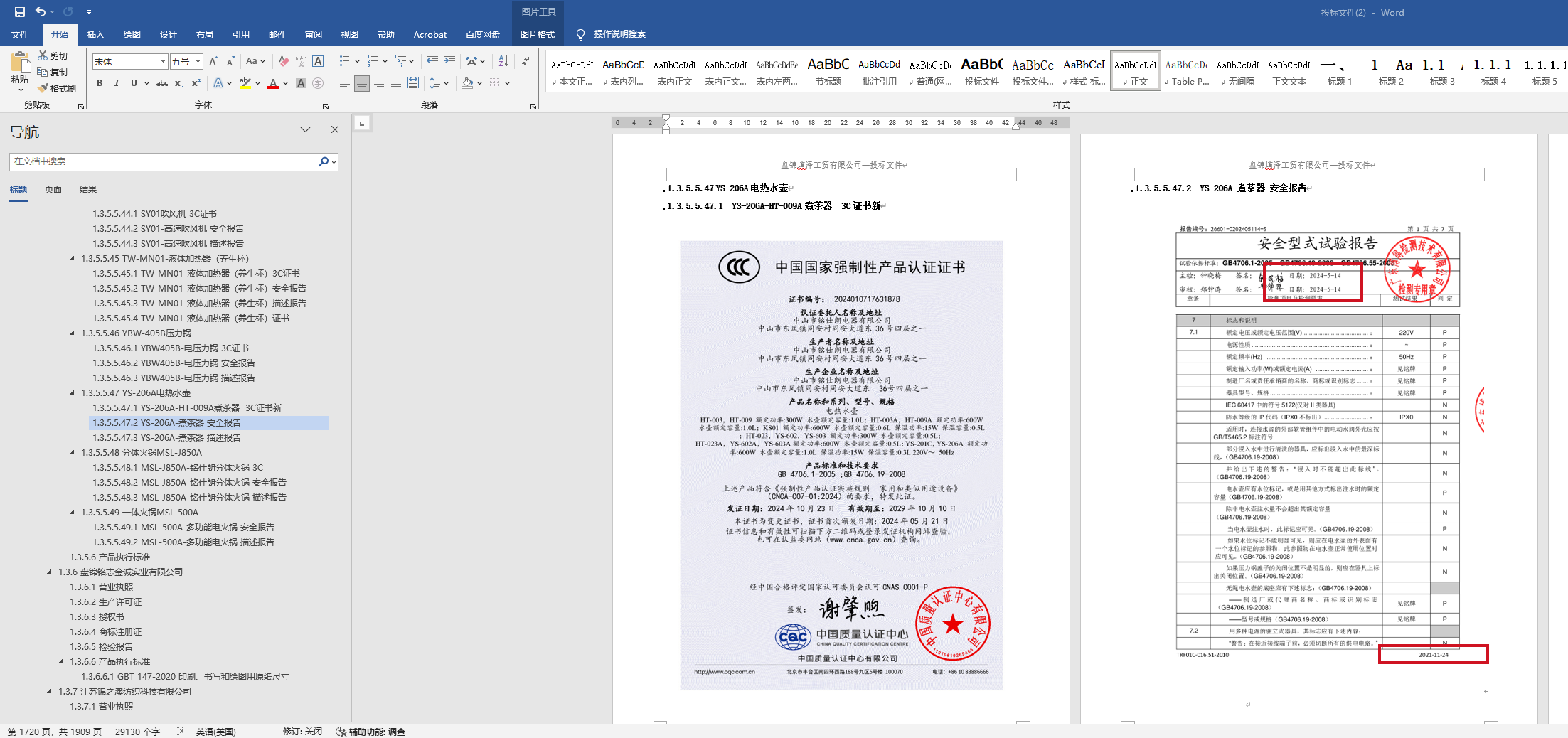This screenshot has width=1568, height=738.
Task: Undo the last action
Action: (41, 12)
